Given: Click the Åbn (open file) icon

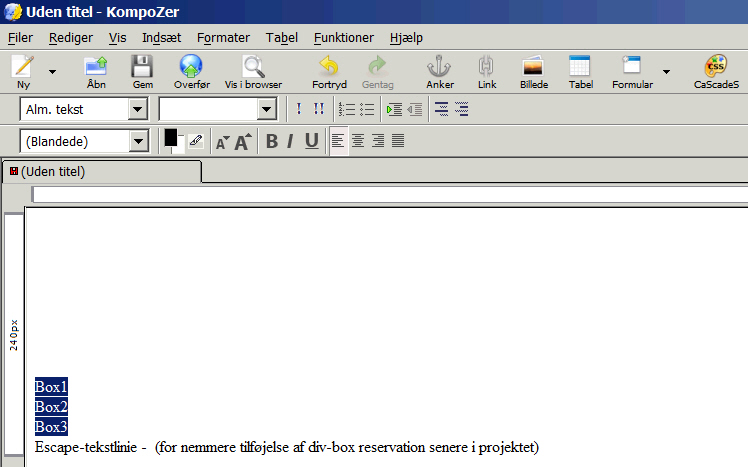Looking at the screenshot, I should (x=96, y=71).
